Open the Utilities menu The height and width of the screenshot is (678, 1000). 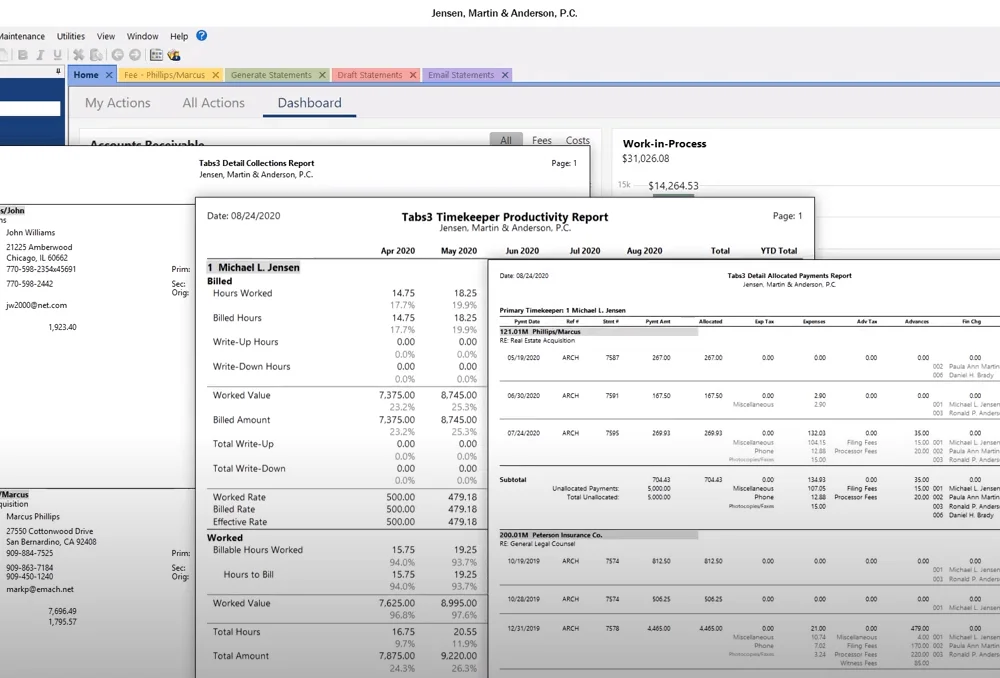click(x=71, y=36)
